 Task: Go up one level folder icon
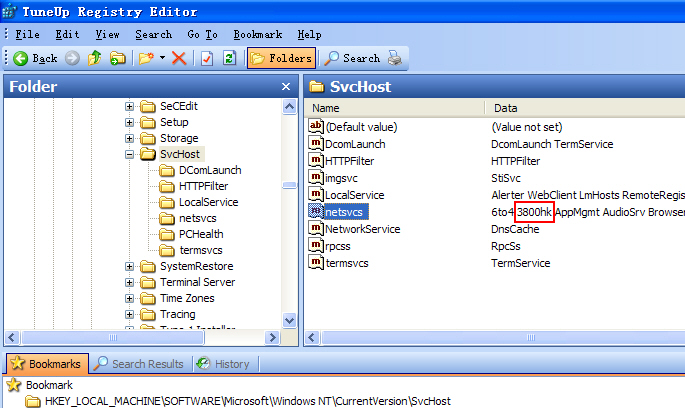pos(94,58)
